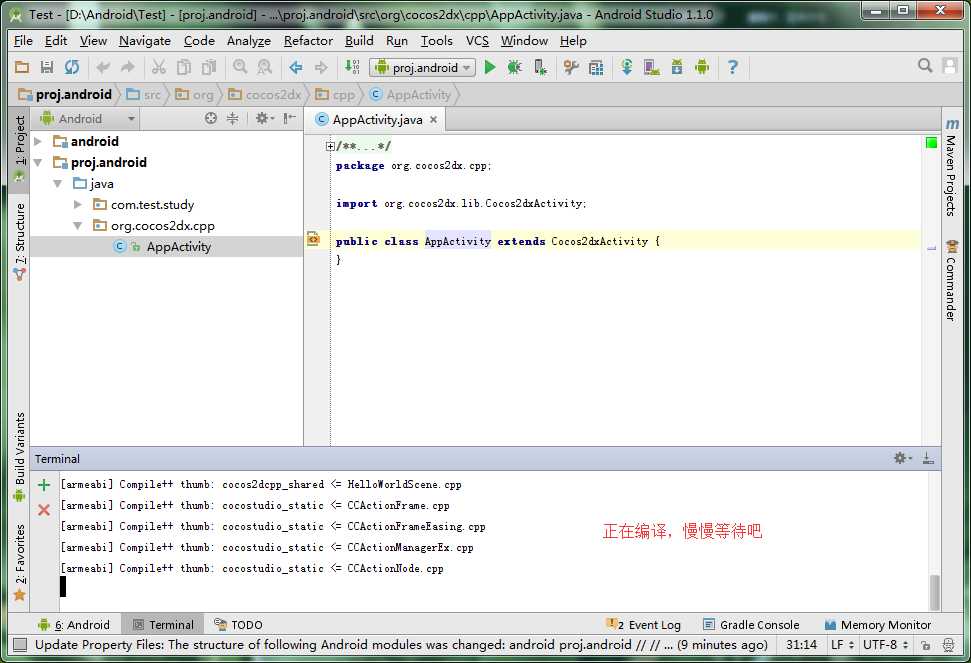Toggle the file lock icon in status bar
The height and width of the screenshot is (663, 971).
coord(926,645)
